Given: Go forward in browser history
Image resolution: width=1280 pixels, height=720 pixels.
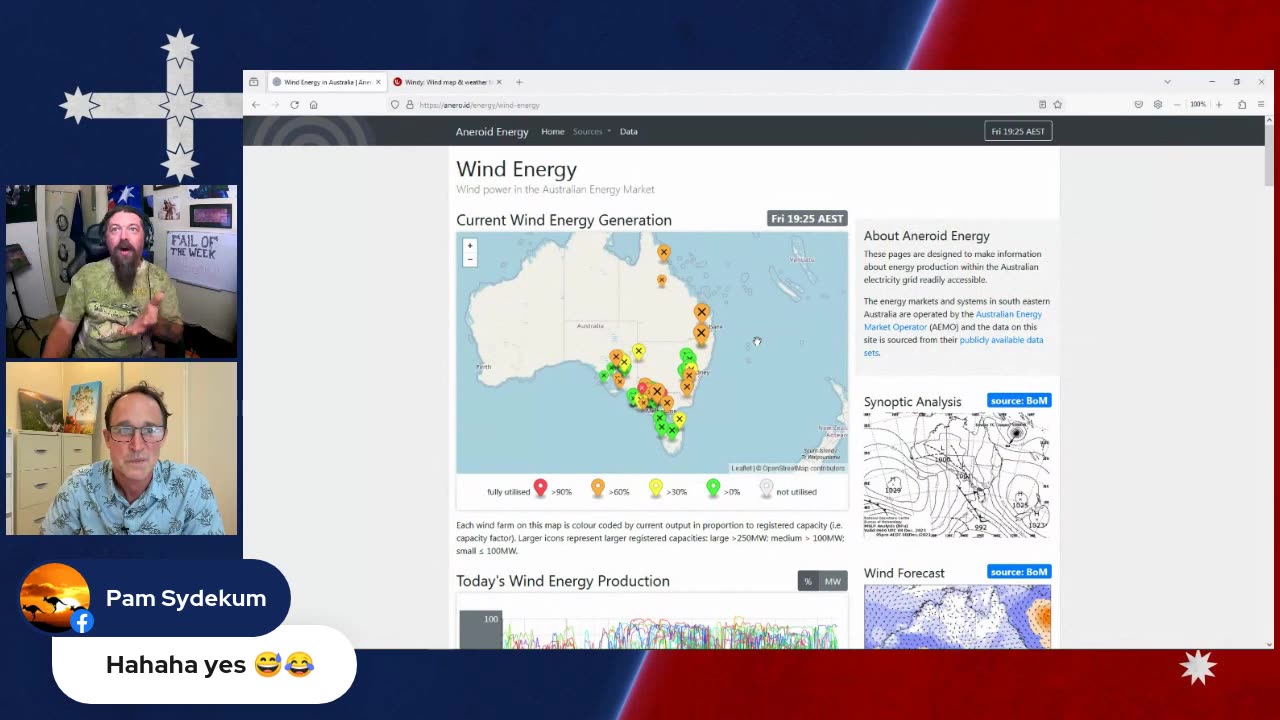Looking at the screenshot, I should [275, 105].
